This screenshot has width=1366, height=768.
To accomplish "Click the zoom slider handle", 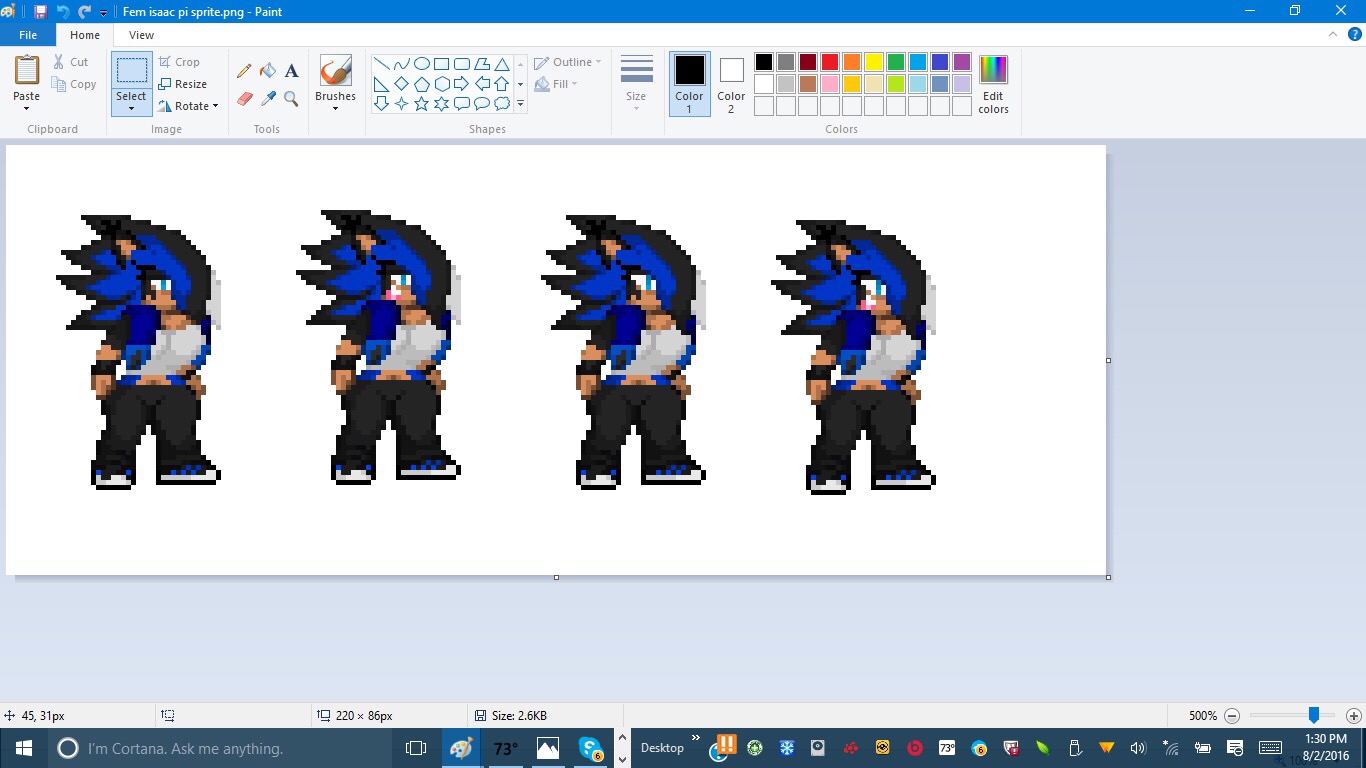I will click(x=1314, y=715).
